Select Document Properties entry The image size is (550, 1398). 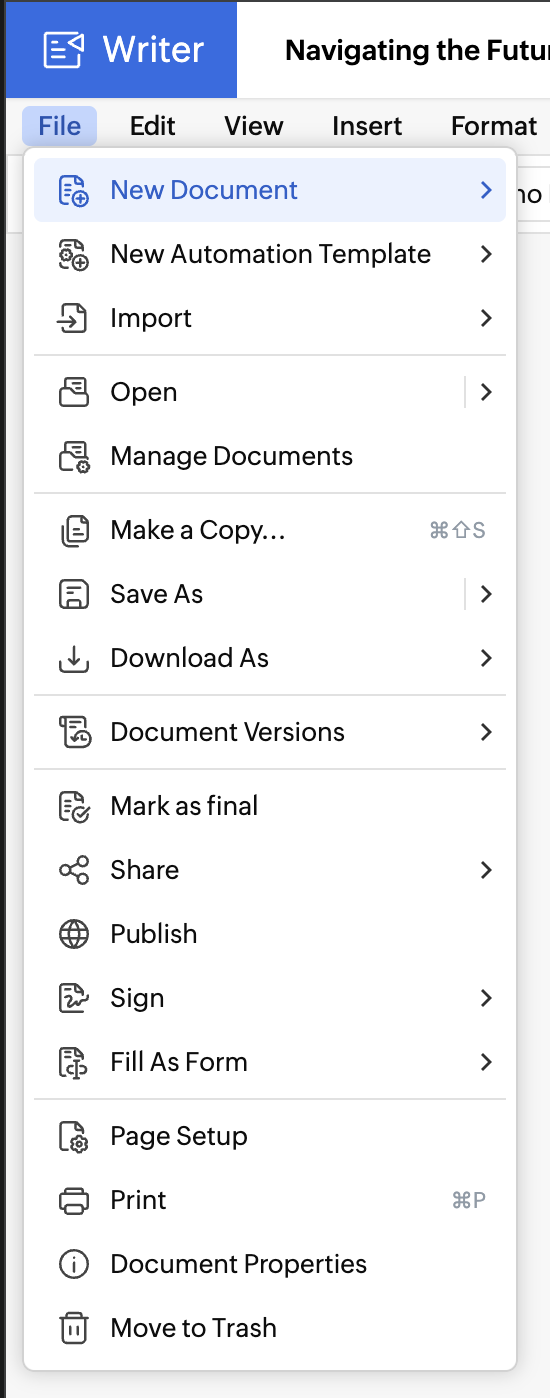click(270, 1264)
